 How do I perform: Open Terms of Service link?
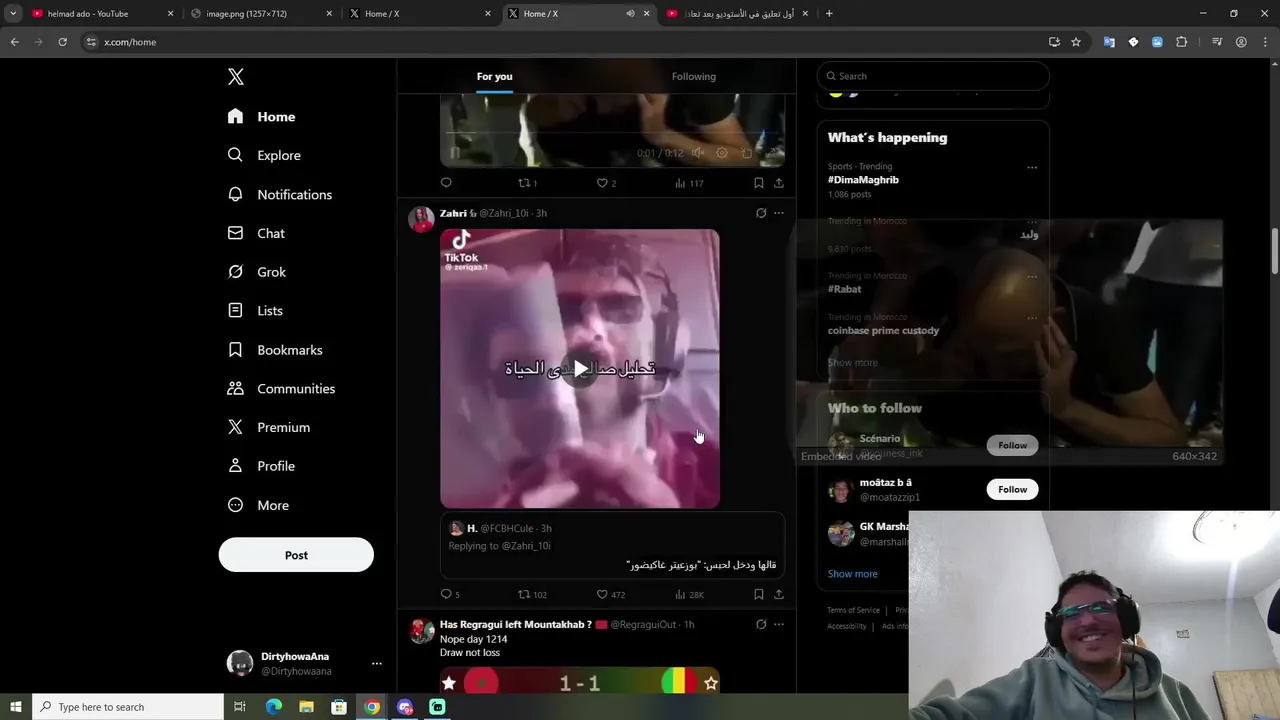point(853,610)
